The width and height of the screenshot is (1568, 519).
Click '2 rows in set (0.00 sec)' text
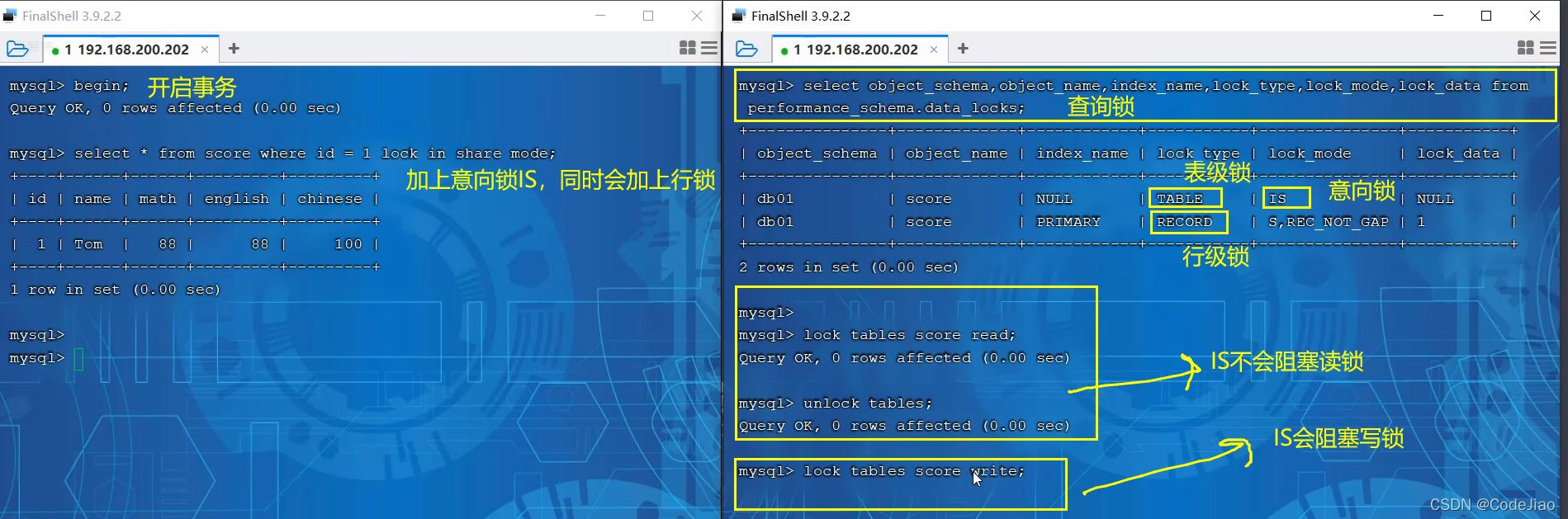[849, 267]
